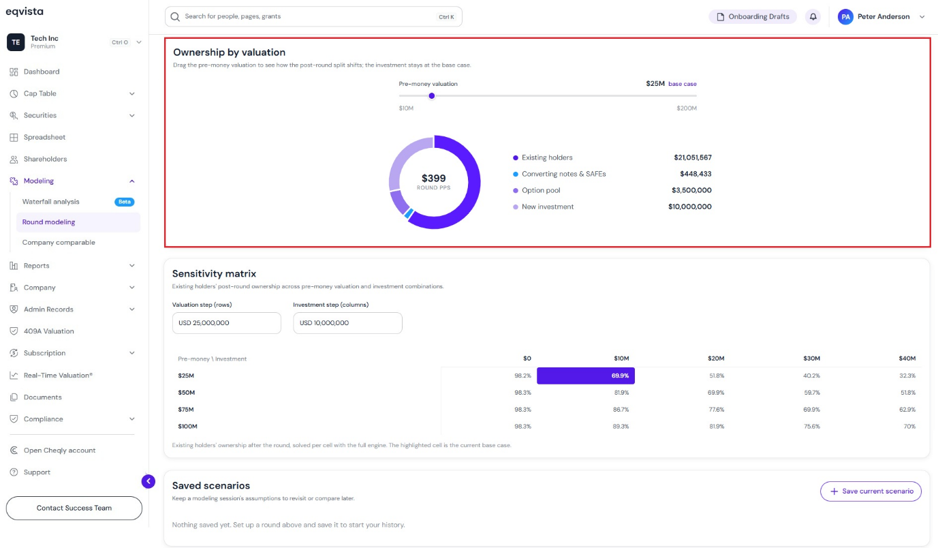Click the 409A Valuation icon
Image resolution: width=938 pixels, height=548 pixels.
tap(14, 331)
